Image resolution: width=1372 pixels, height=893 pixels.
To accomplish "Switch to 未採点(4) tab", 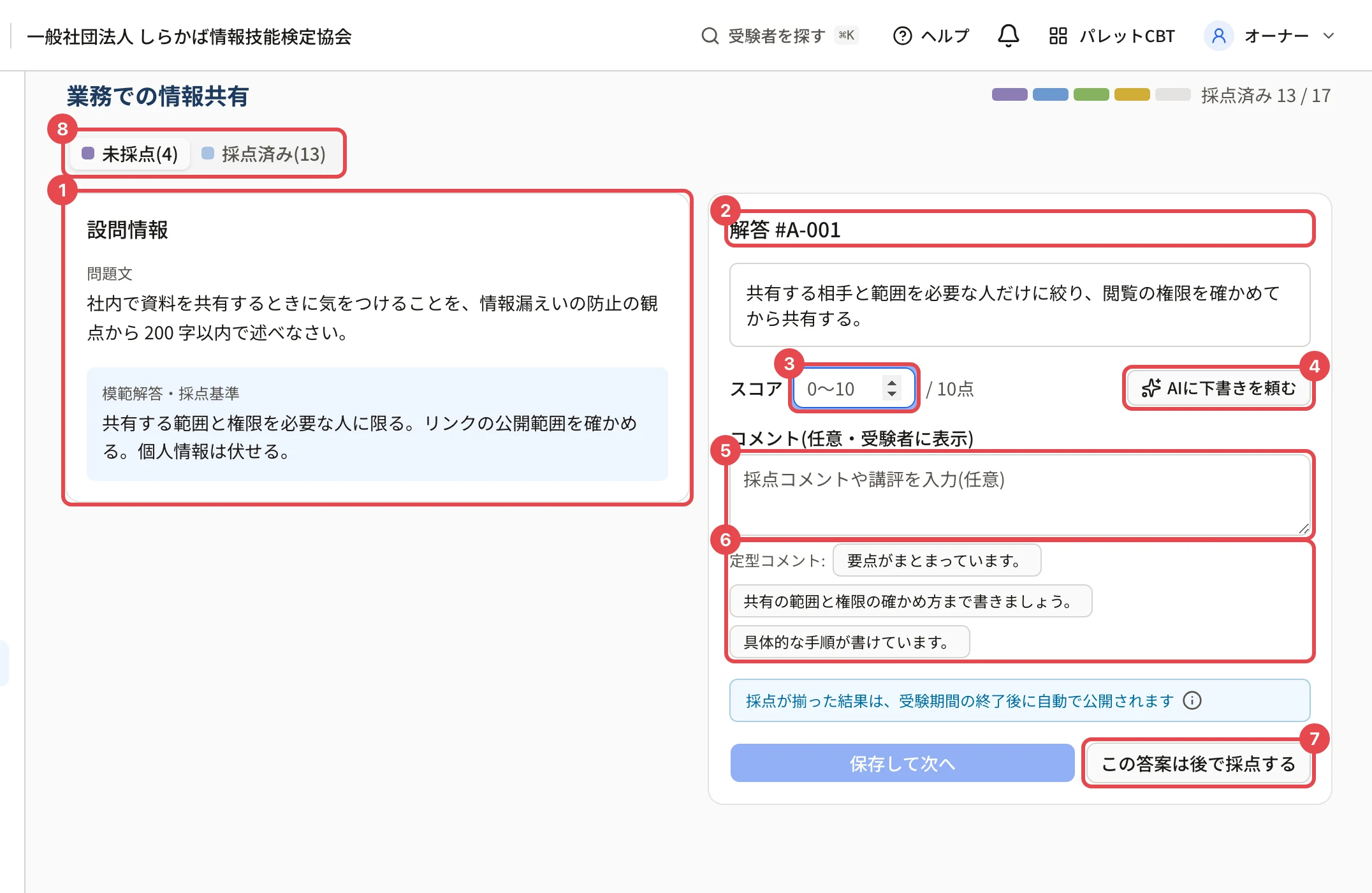I will (x=130, y=154).
